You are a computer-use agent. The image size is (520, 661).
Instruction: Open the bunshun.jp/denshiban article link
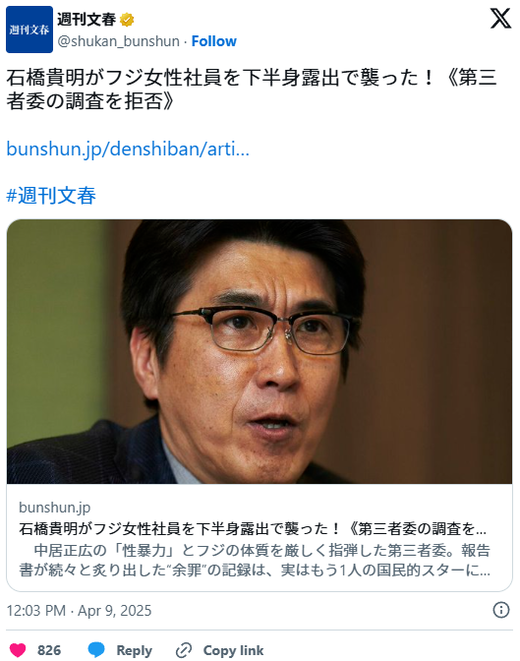tap(128, 149)
